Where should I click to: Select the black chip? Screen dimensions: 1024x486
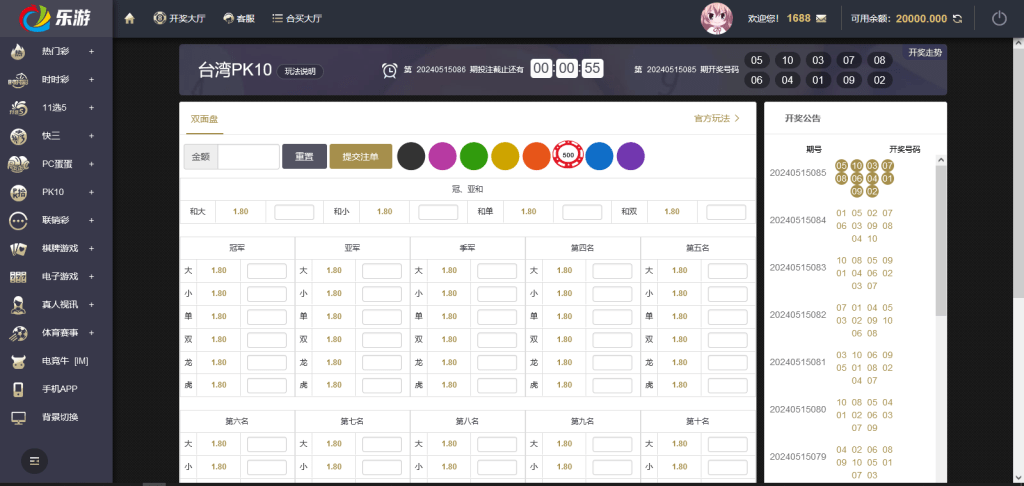(x=411, y=155)
